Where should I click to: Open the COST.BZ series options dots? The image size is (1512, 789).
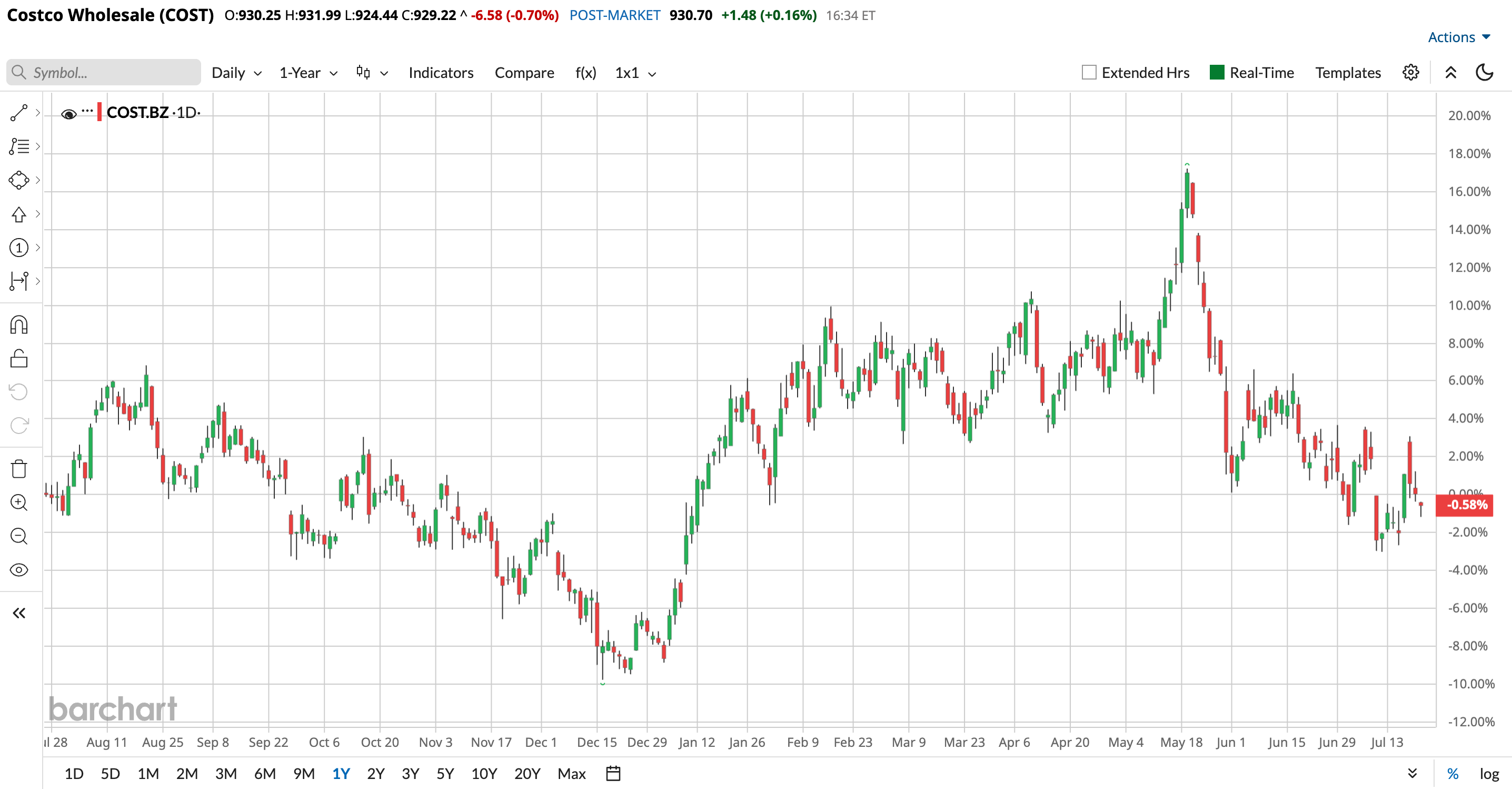(x=87, y=111)
